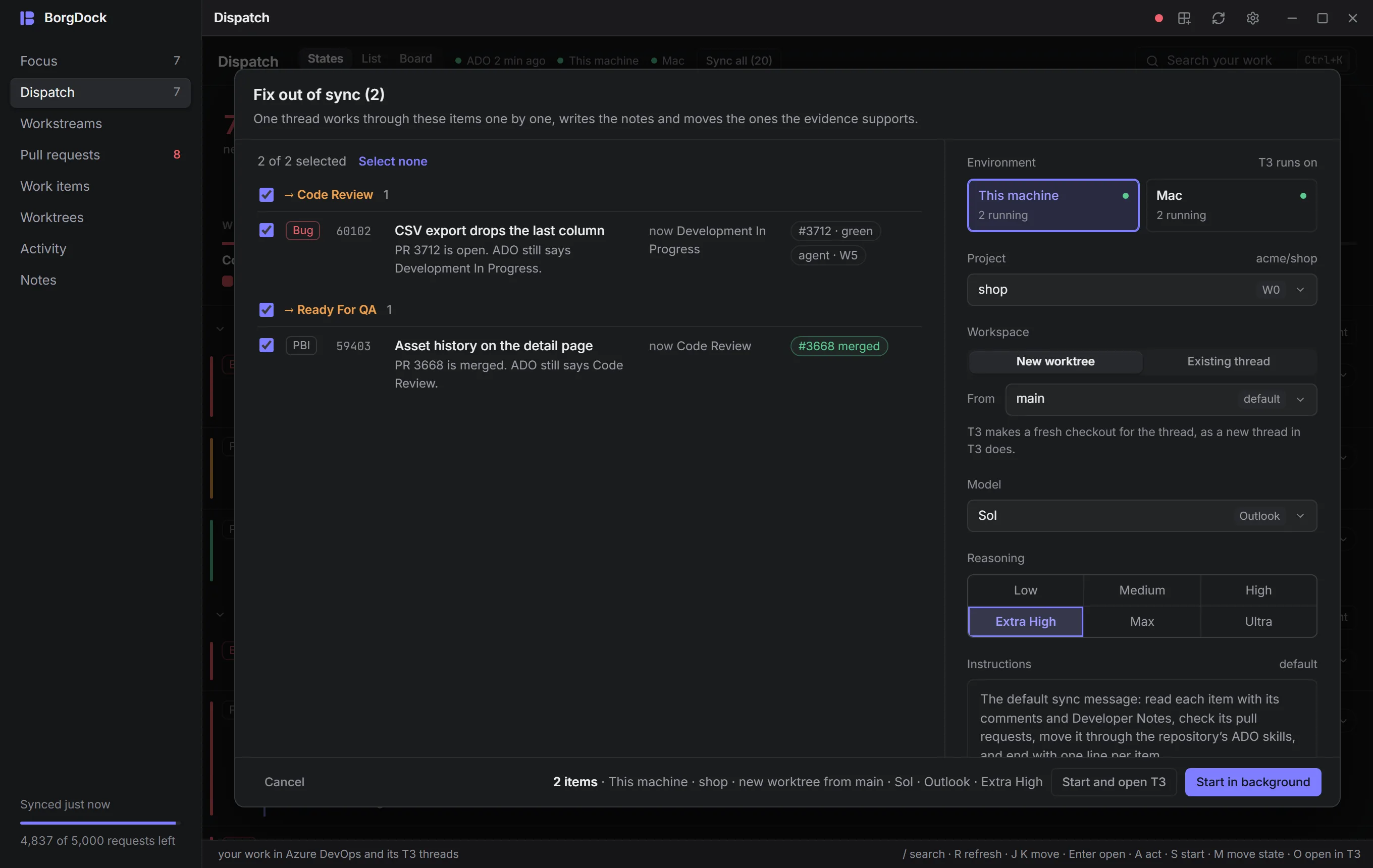Set reasoning to Ultra
Image resolution: width=1373 pixels, height=868 pixels.
coord(1258,622)
